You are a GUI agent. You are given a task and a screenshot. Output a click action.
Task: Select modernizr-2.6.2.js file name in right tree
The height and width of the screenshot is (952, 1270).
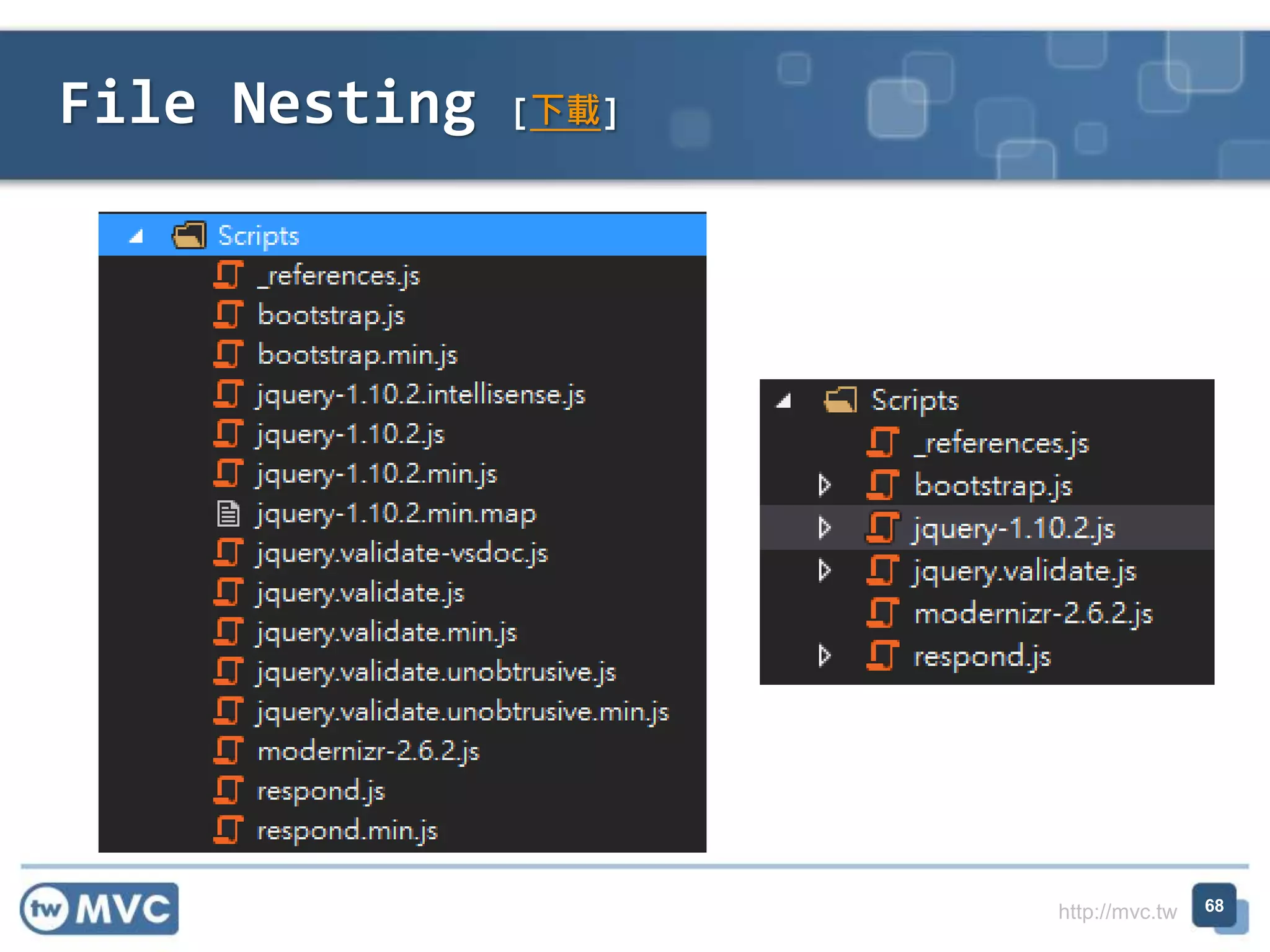1033,614
